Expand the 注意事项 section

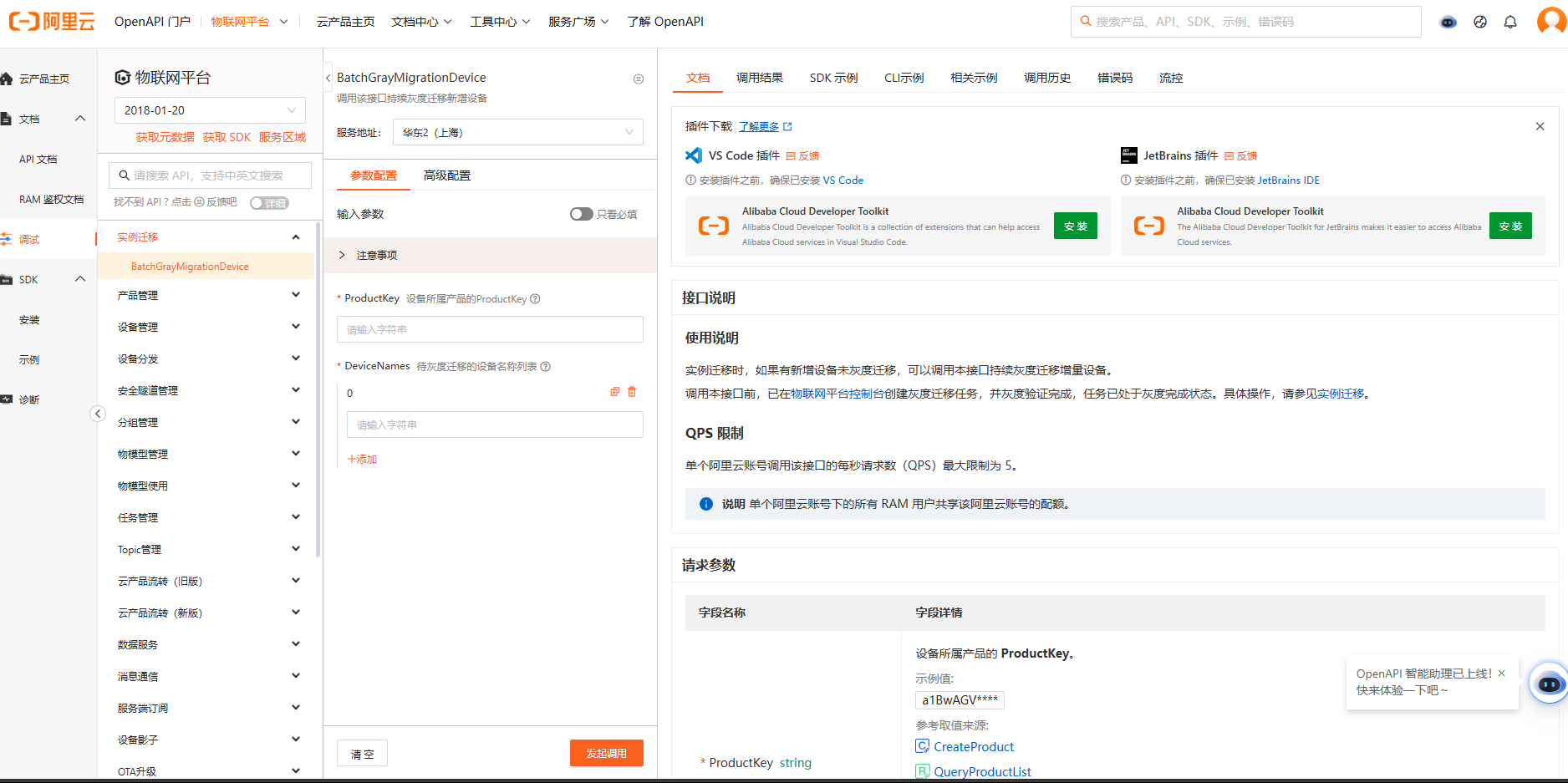(x=343, y=255)
